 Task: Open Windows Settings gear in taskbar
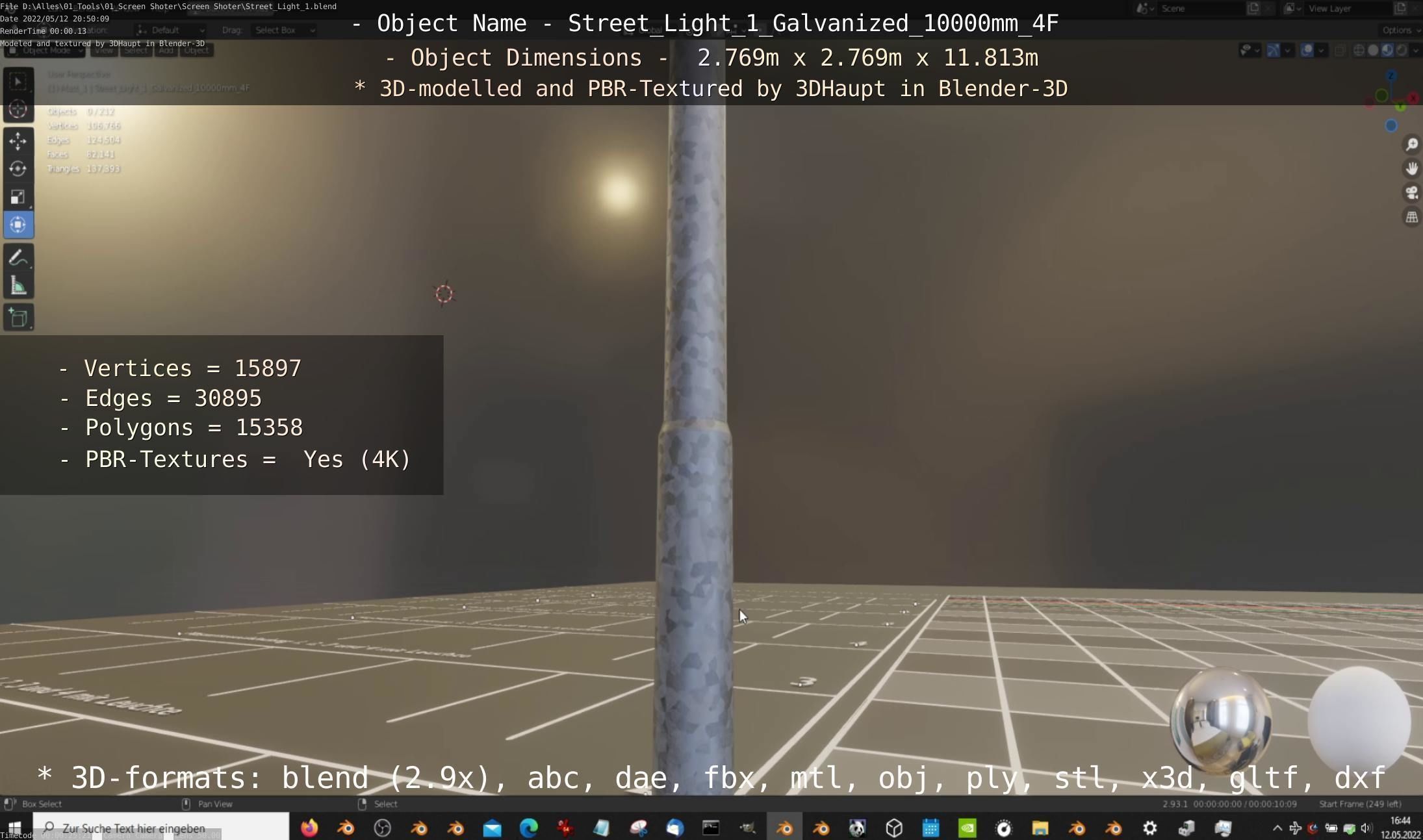pyautogui.click(x=1150, y=828)
